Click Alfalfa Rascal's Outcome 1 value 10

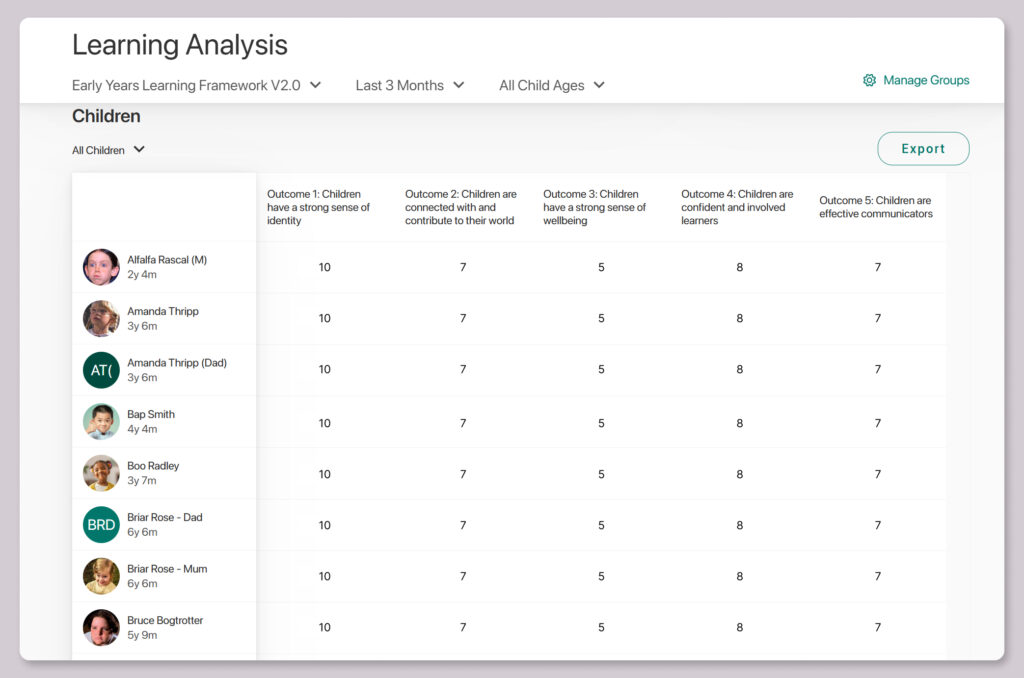tap(325, 267)
